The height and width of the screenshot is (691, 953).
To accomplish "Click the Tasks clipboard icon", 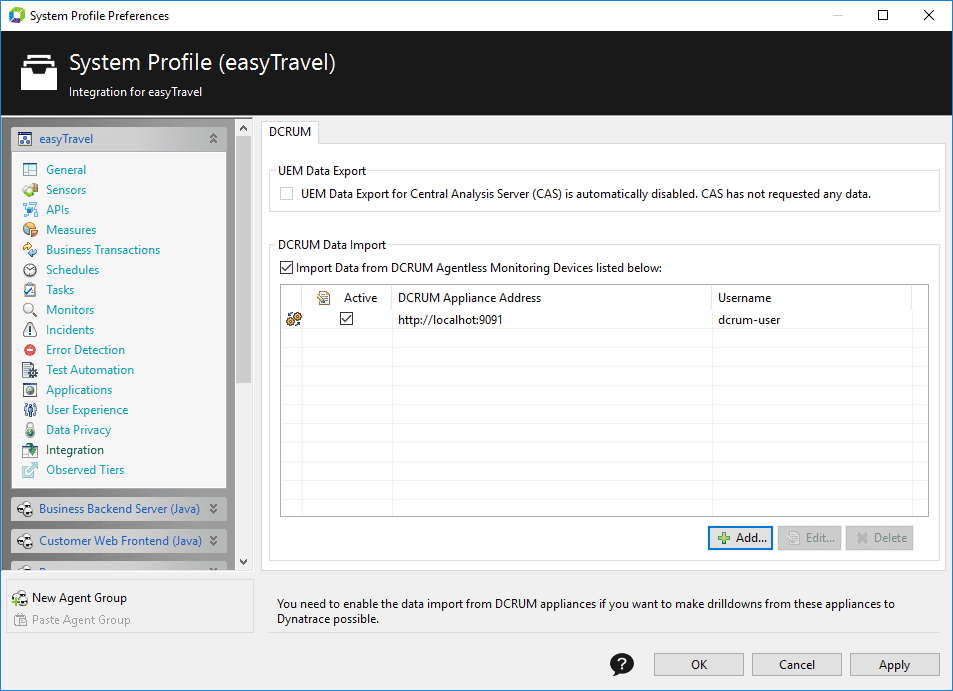I will click(30, 290).
